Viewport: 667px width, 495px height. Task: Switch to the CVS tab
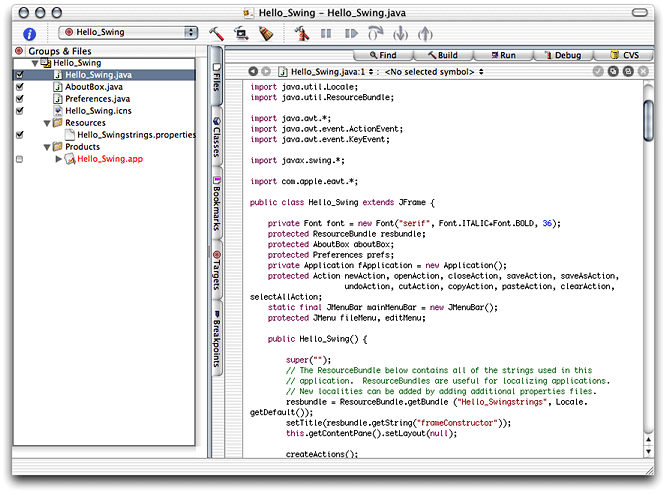point(624,55)
